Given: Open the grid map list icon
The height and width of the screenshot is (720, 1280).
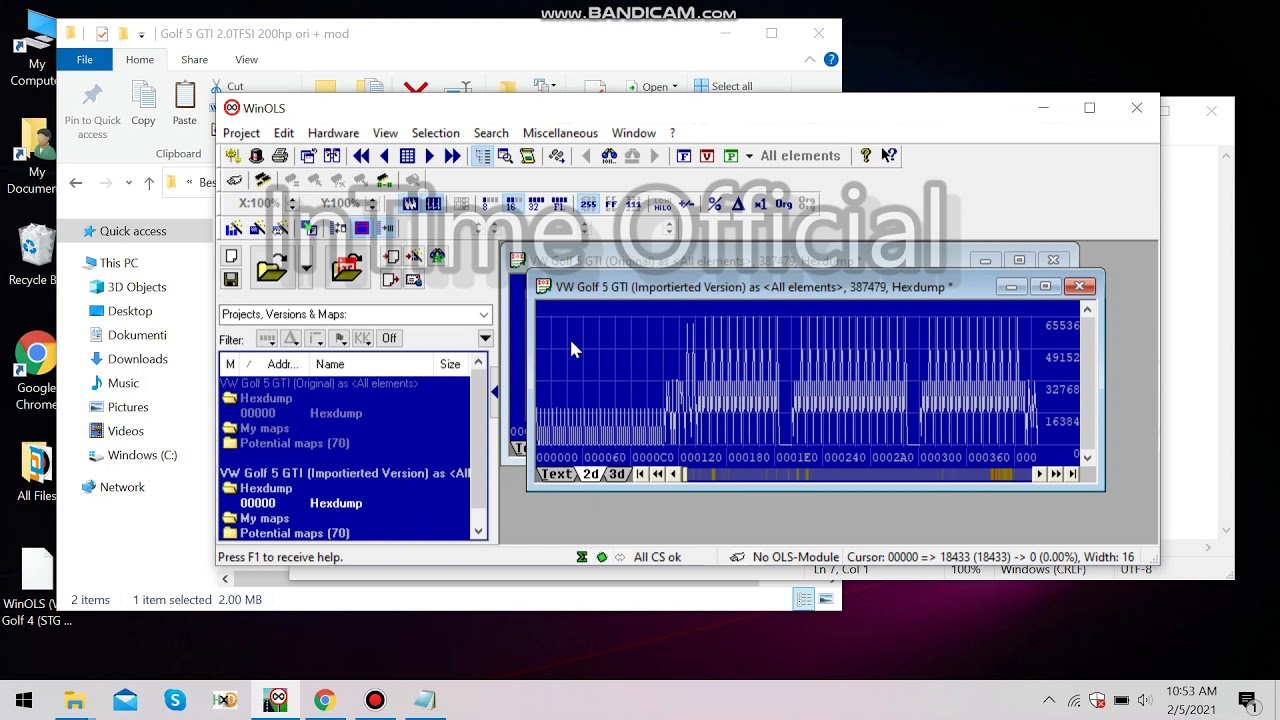Looking at the screenshot, I should coord(407,156).
